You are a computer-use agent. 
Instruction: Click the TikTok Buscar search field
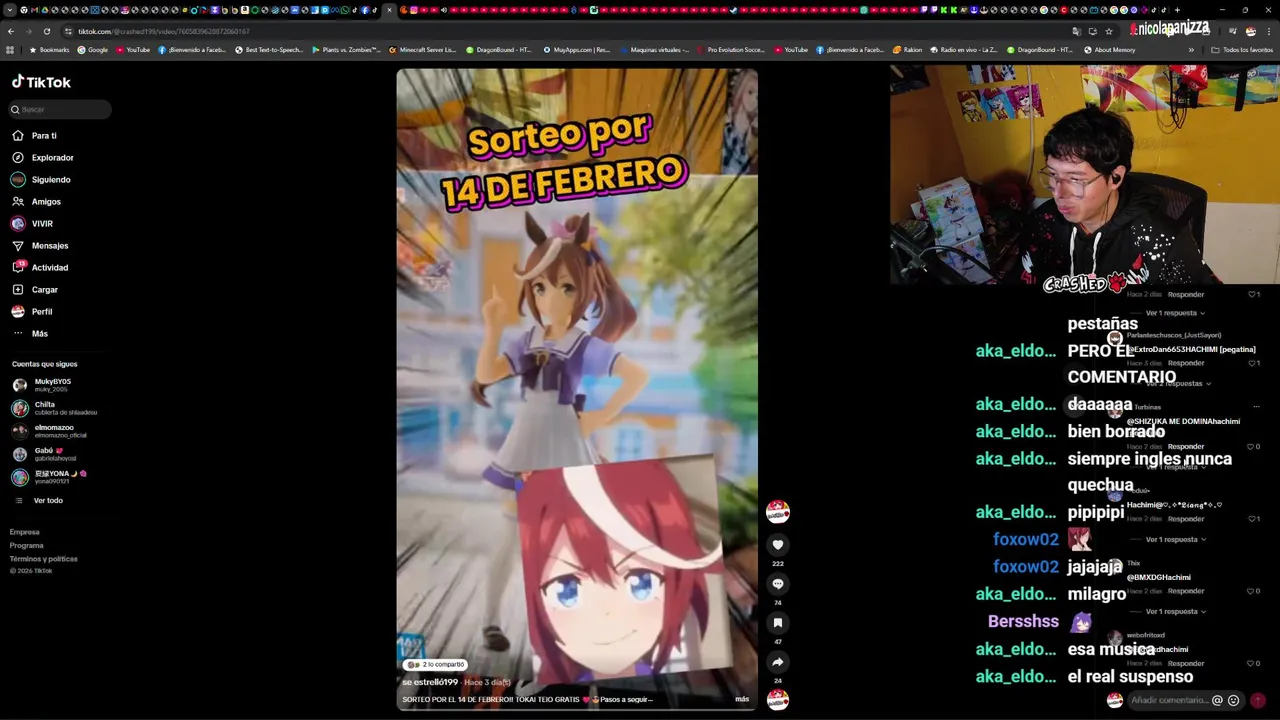60,109
